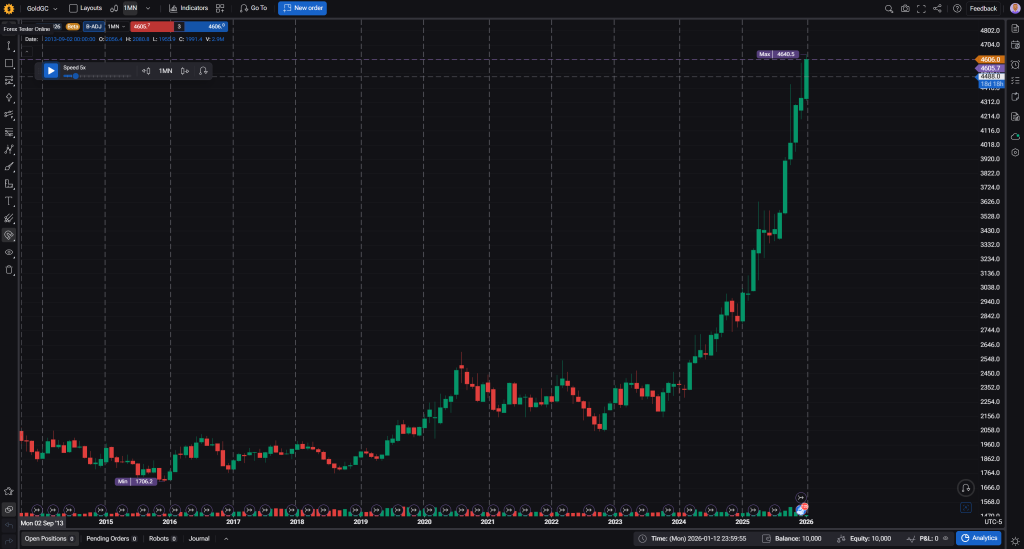1024x549 pixels.
Task: Collapse the chart legend minus button
Action: click(27, 51)
